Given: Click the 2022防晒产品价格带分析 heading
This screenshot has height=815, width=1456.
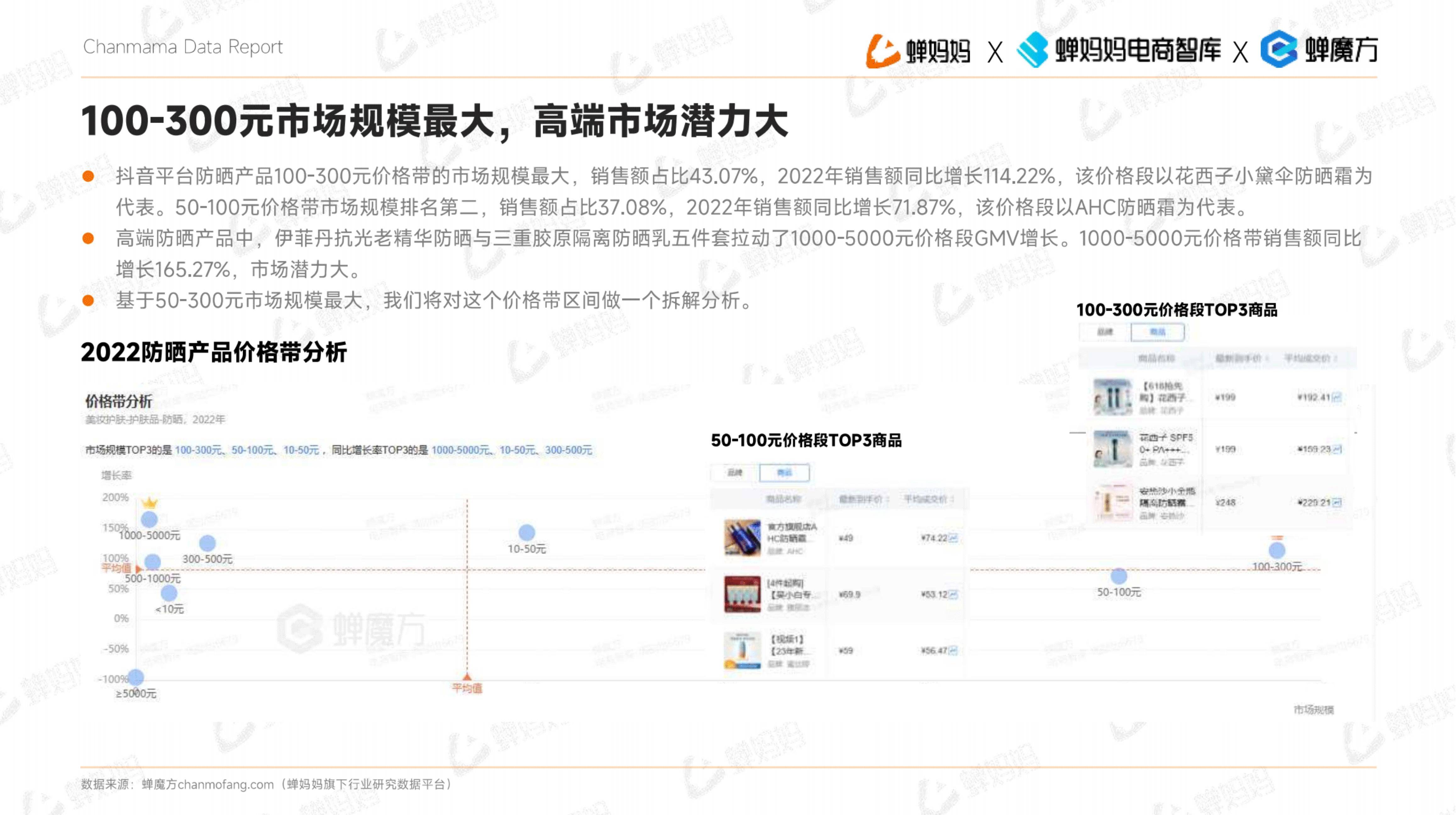Looking at the screenshot, I should click(x=214, y=352).
